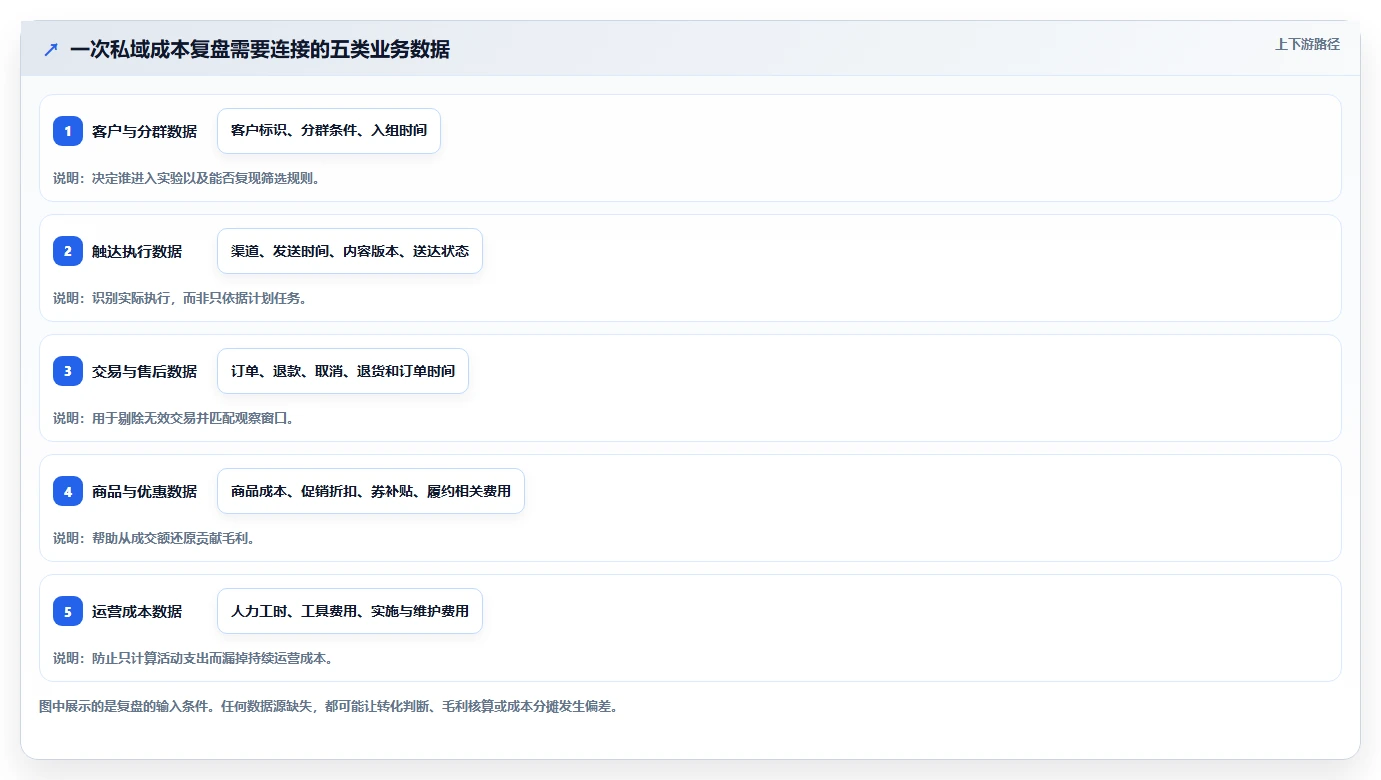The height and width of the screenshot is (780, 1381).
Task: Click number badge 5 for 运营成本数据
Action: point(68,611)
